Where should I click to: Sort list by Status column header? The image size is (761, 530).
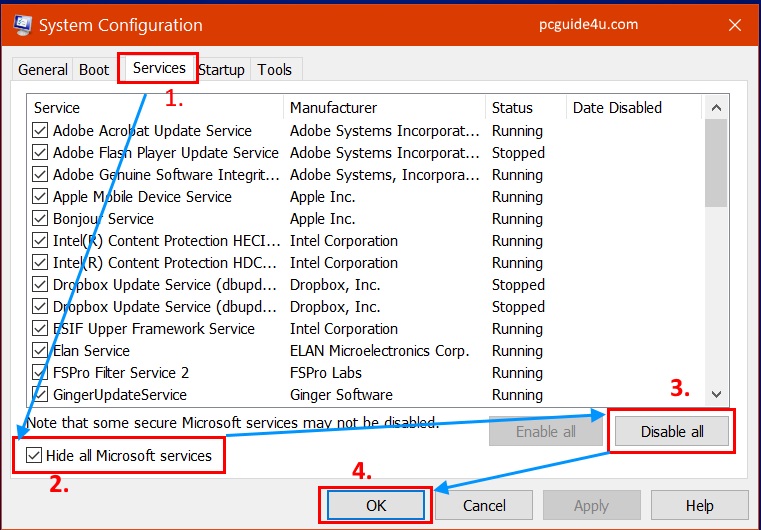click(512, 108)
